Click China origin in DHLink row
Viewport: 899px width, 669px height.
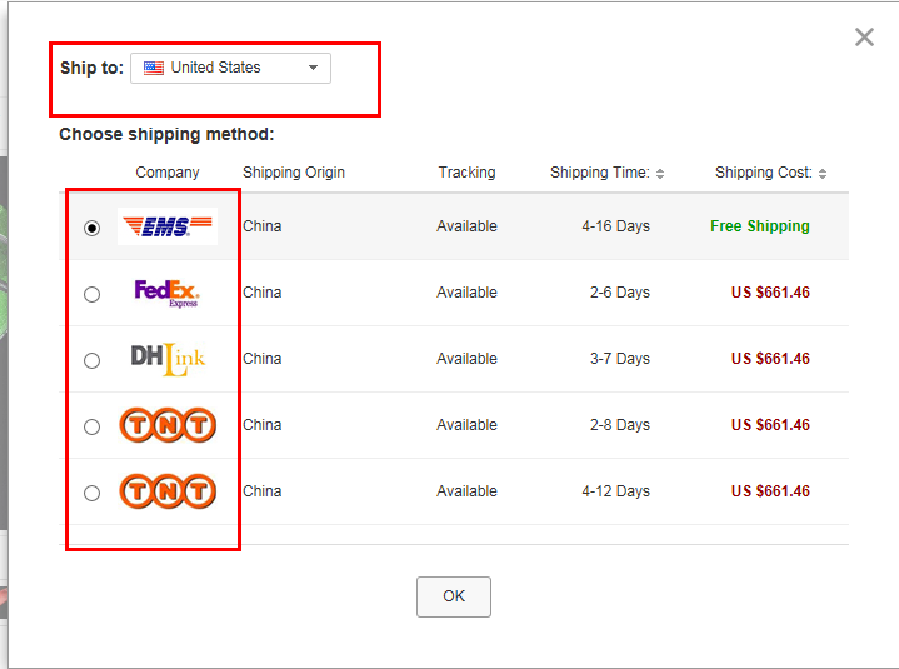click(262, 359)
